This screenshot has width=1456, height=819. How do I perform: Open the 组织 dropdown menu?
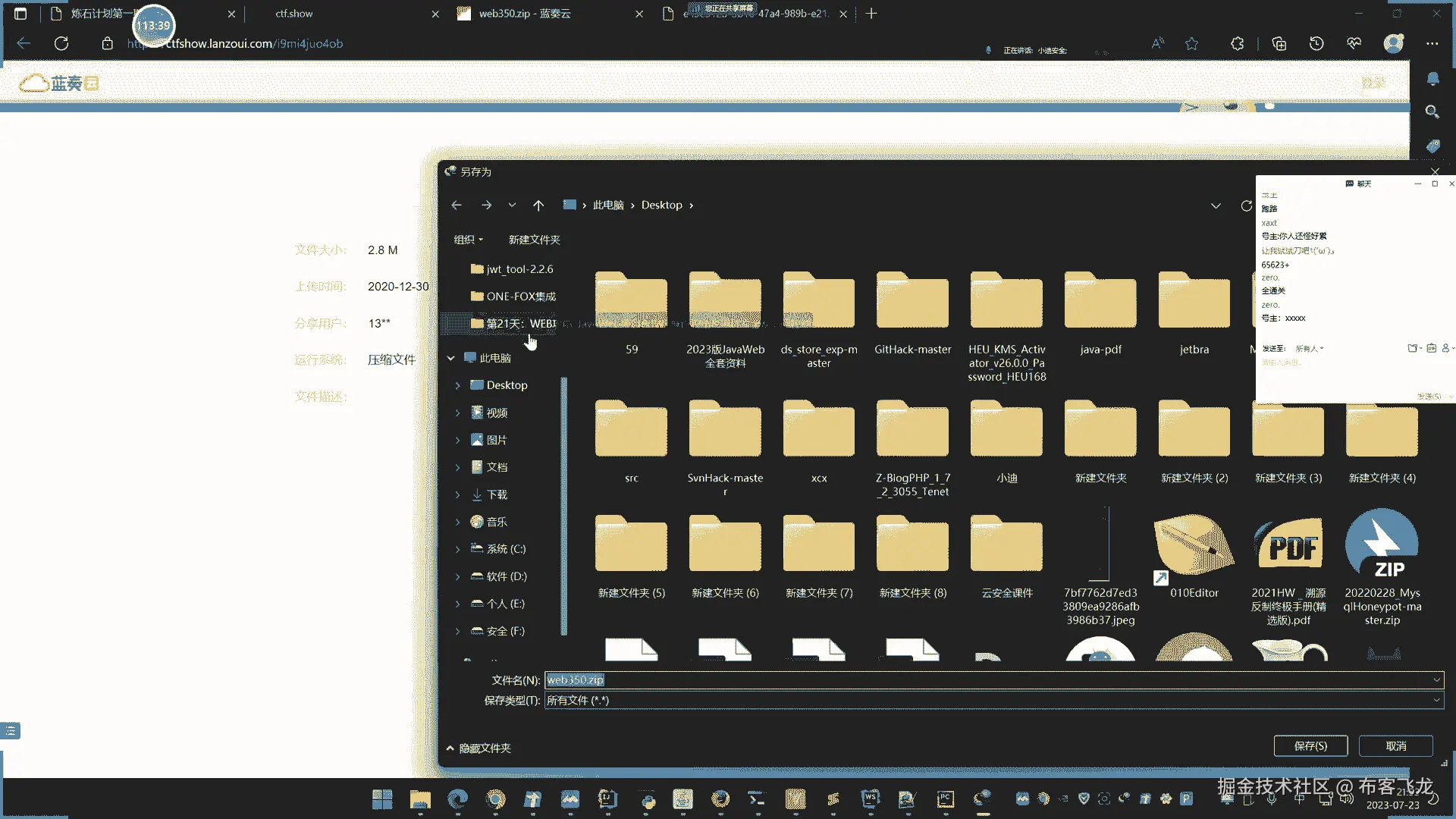pyautogui.click(x=468, y=240)
